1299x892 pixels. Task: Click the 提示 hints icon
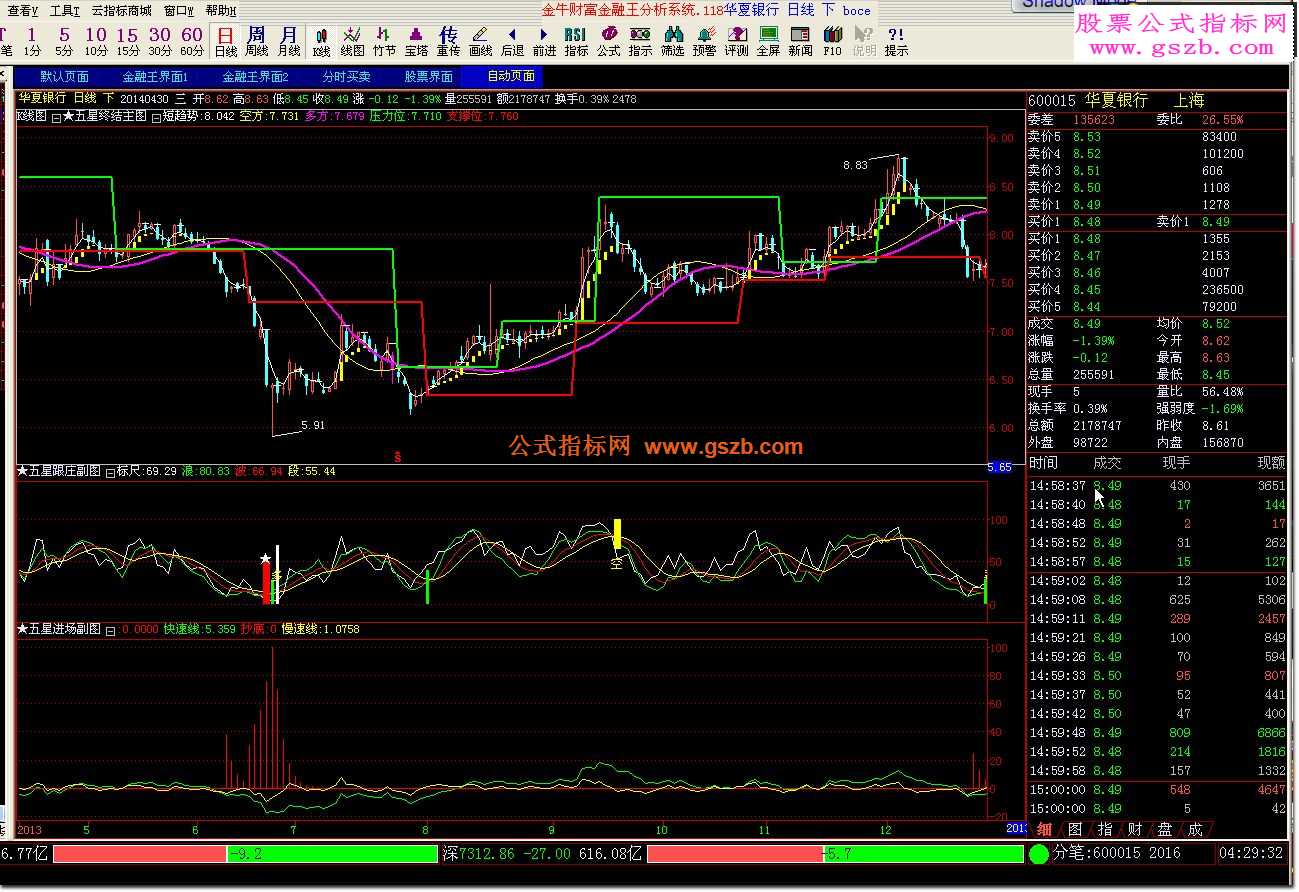click(x=896, y=41)
